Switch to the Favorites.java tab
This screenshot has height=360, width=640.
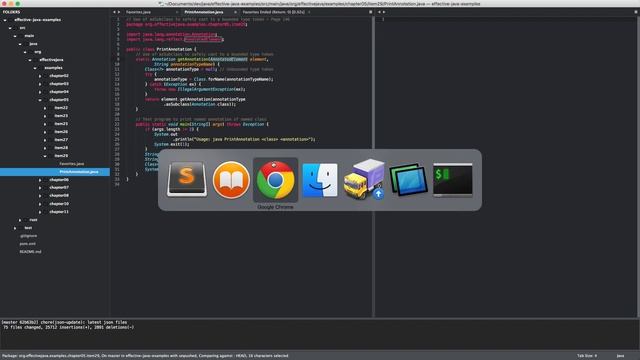(x=138, y=12)
